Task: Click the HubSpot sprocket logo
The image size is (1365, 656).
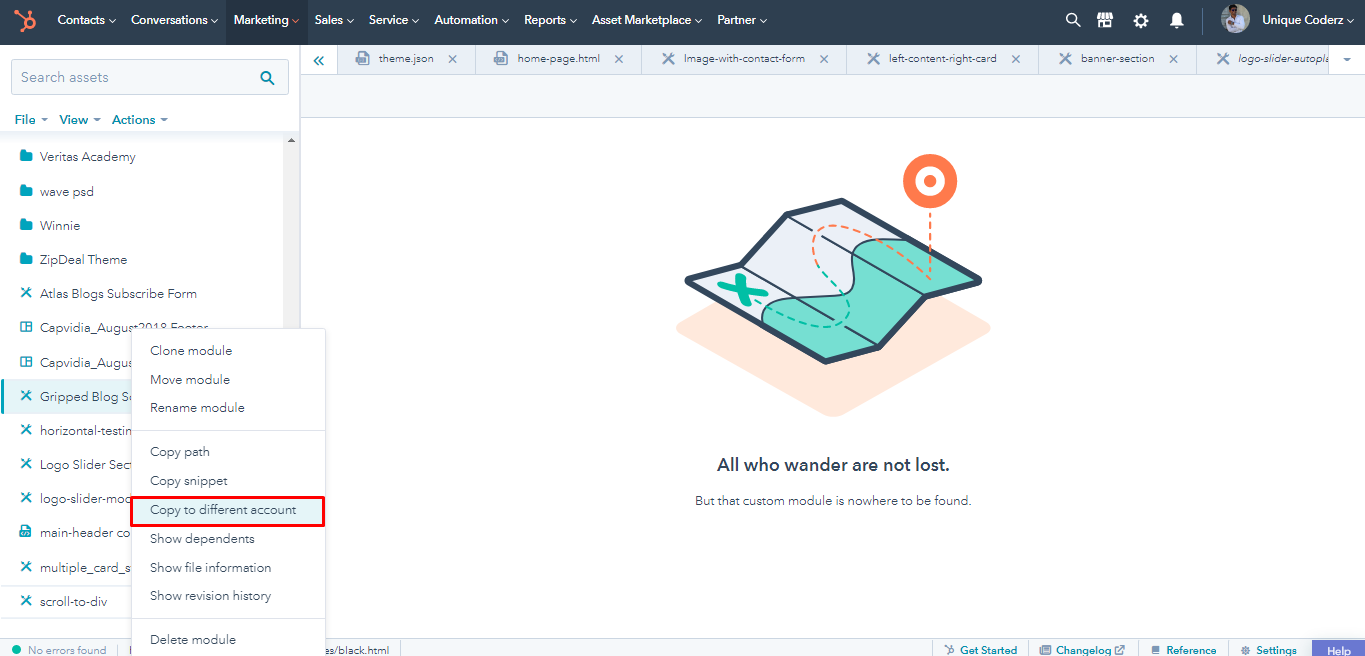Action: pyautogui.click(x=25, y=20)
